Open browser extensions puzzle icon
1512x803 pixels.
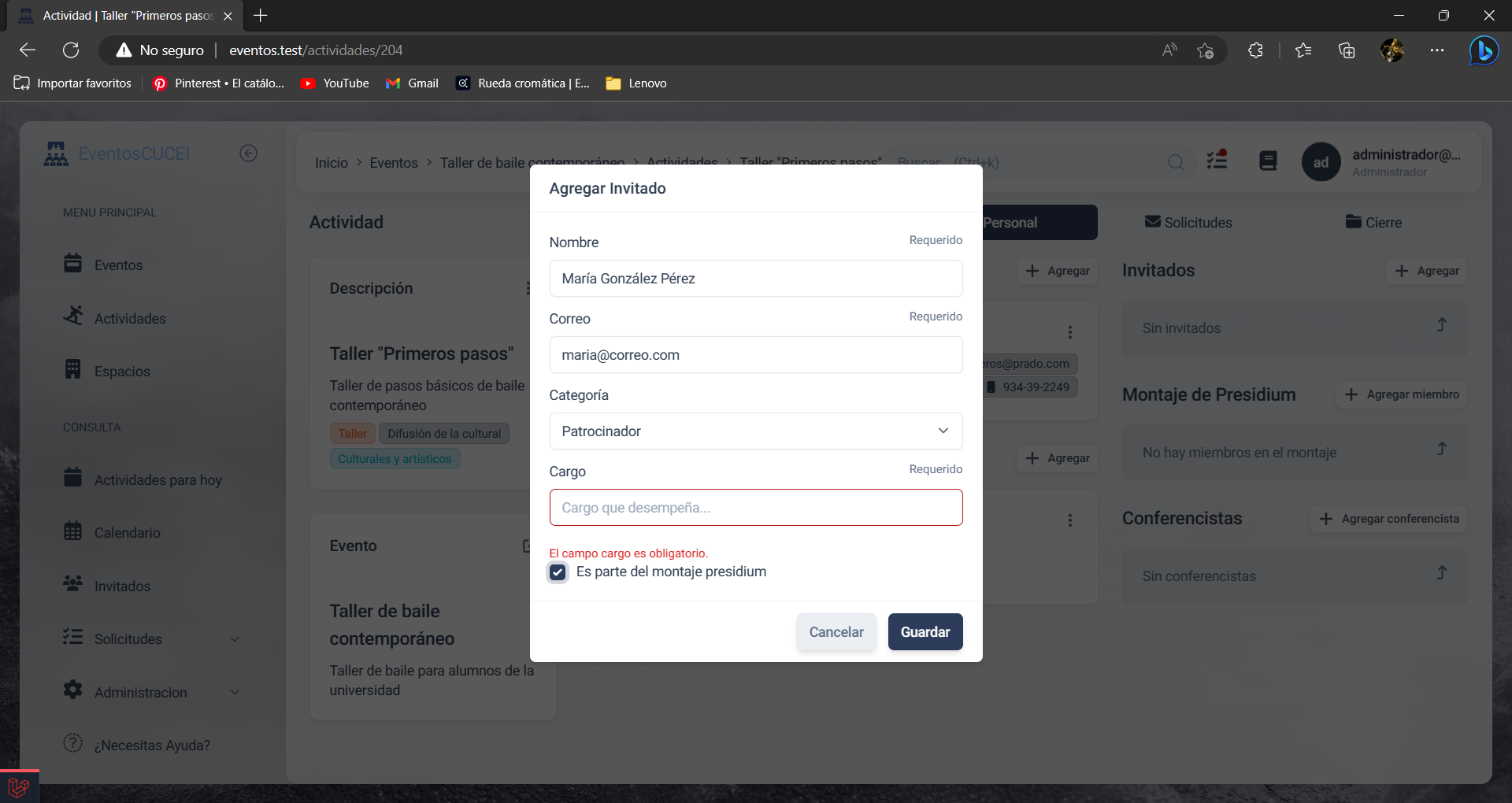tap(1255, 50)
